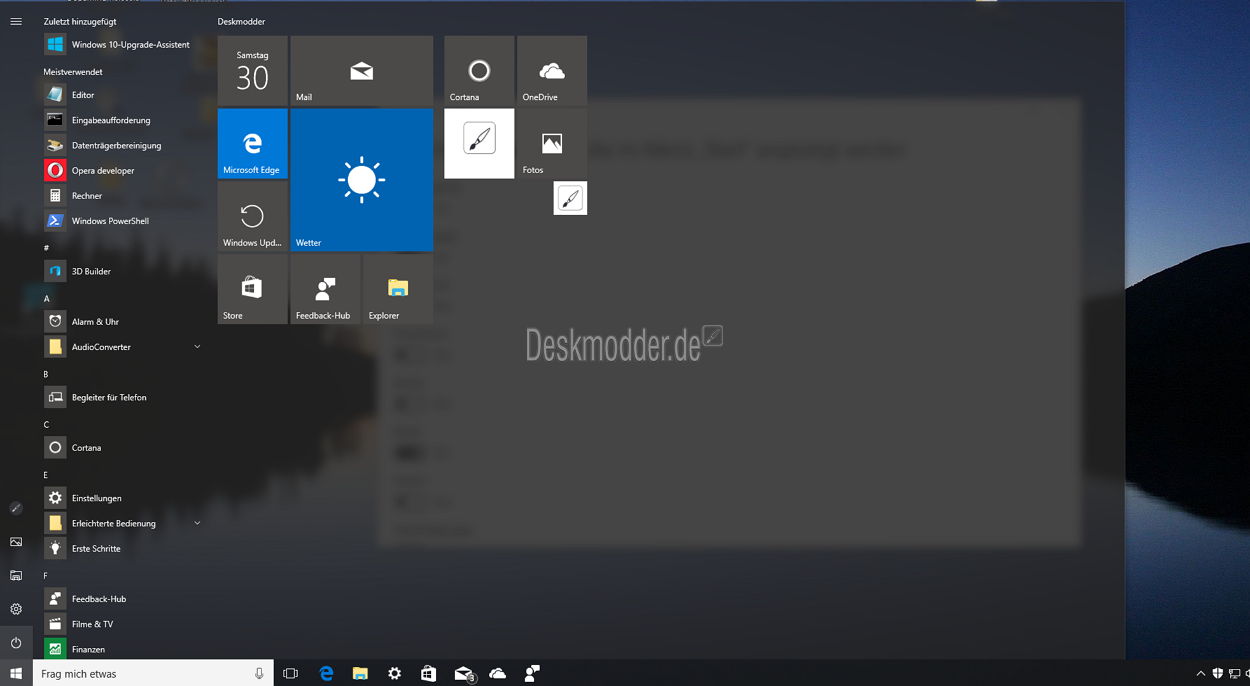Screen dimensions: 1250x686
Task: Open the Wetter weather tile
Action: tap(362, 180)
